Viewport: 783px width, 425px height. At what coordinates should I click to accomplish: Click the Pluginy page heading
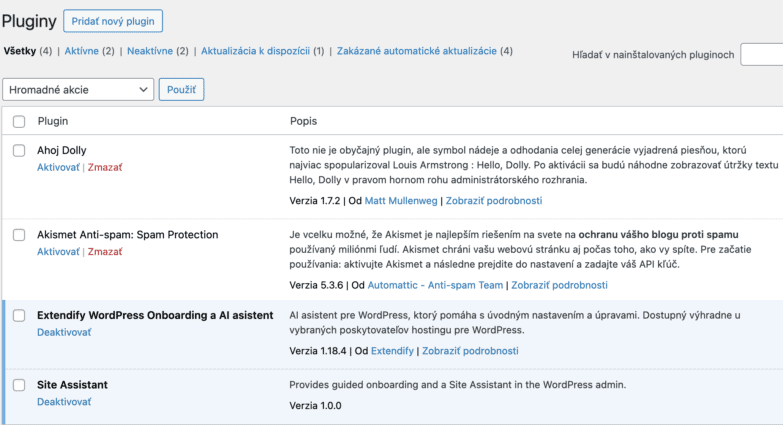(x=29, y=21)
